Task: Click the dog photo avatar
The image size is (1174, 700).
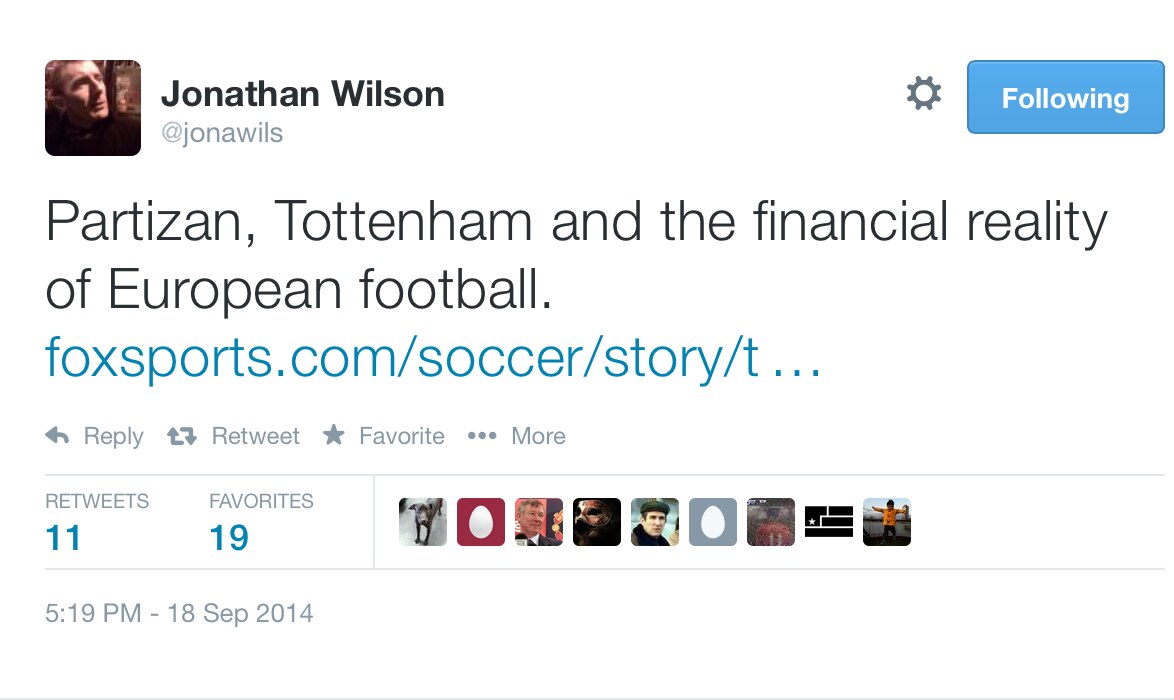Action: [423, 522]
